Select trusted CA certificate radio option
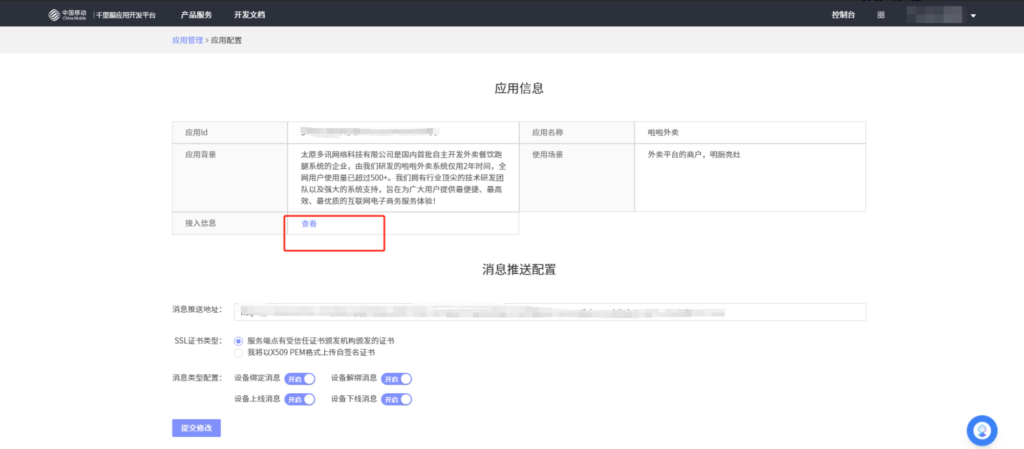The height and width of the screenshot is (449, 1024). (238, 341)
